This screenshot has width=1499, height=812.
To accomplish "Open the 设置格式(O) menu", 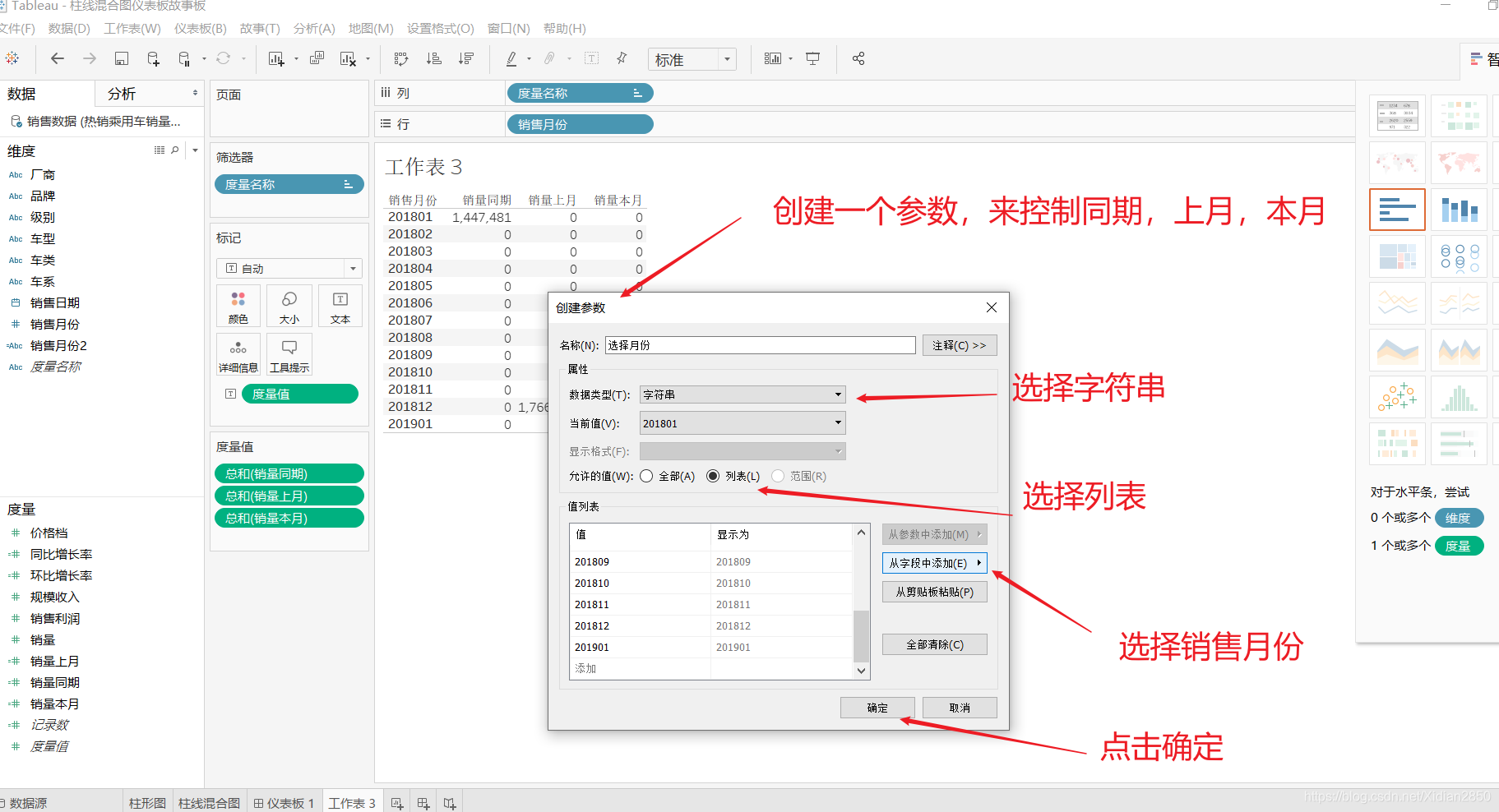I will 440,28.
